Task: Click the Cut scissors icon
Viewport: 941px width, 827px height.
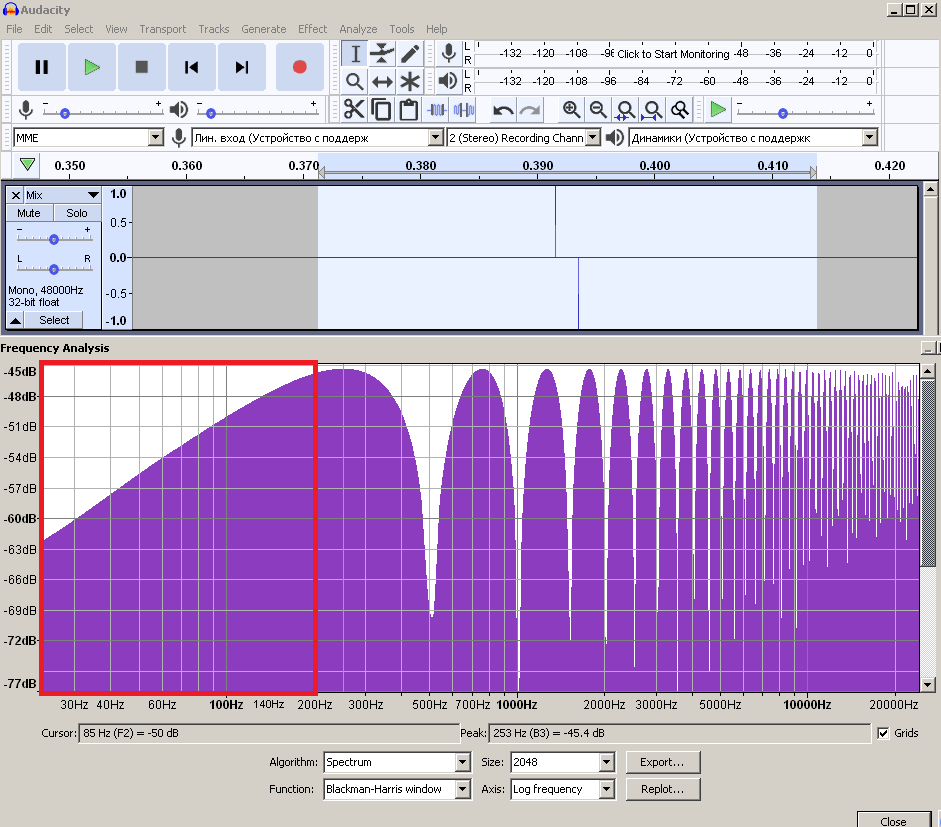Action: coord(354,110)
